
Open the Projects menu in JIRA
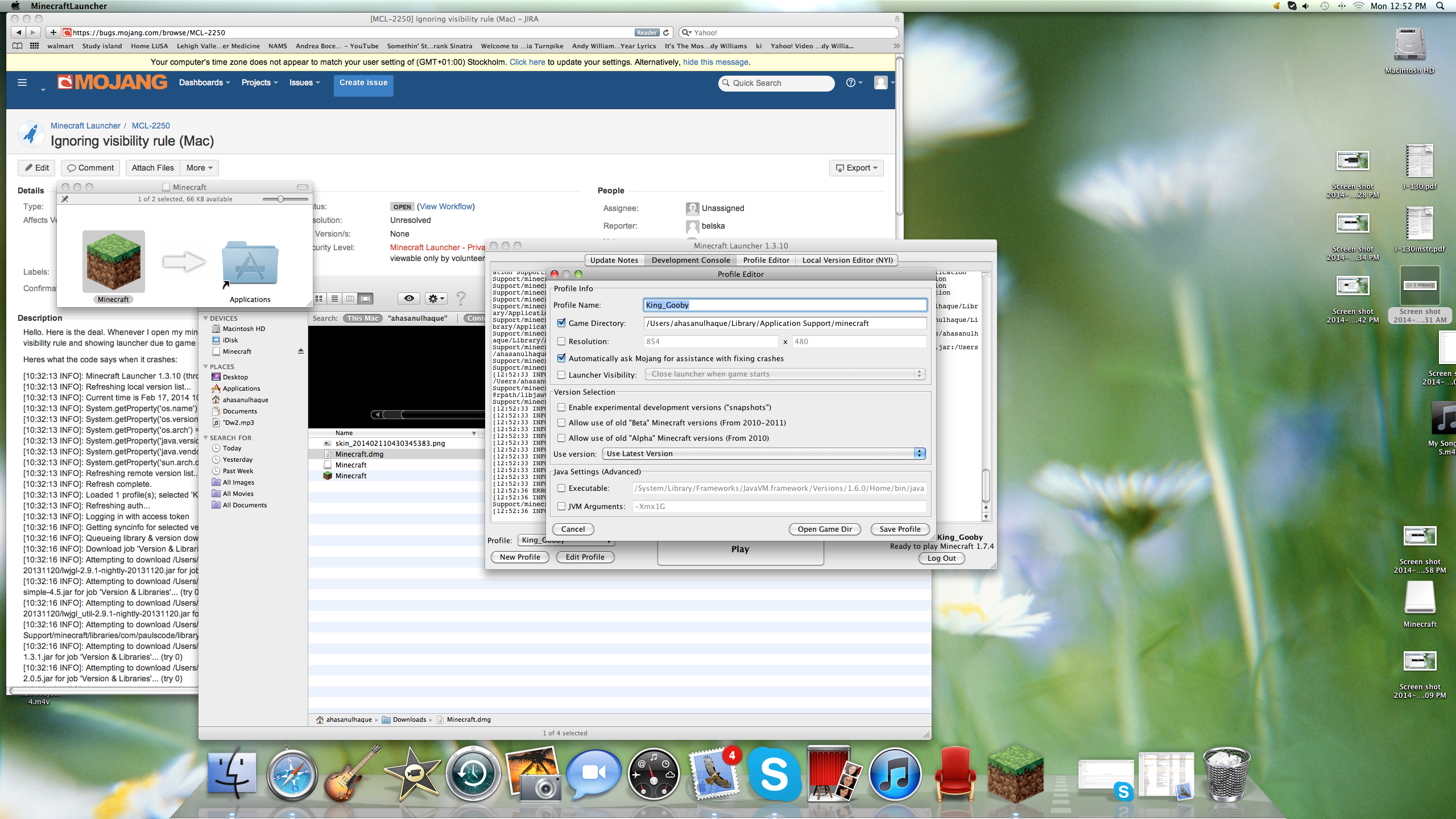(x=259, y=82)
